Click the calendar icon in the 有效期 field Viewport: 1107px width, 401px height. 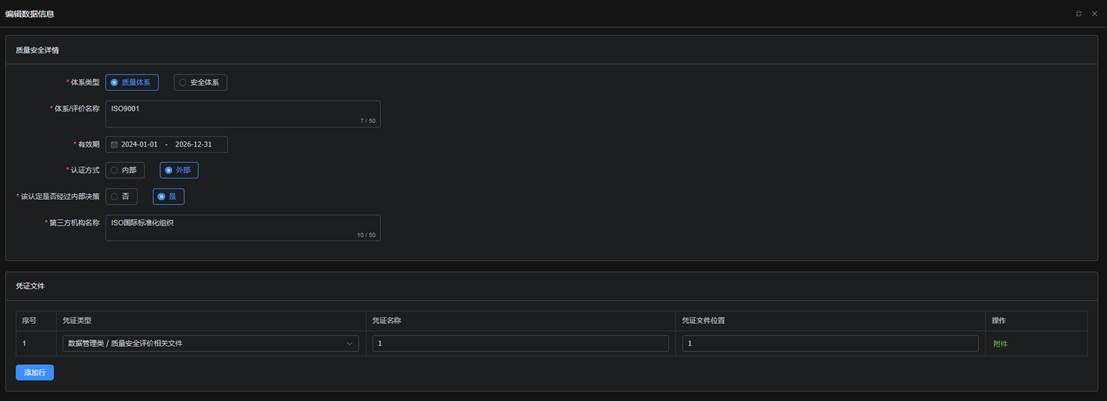(114, 145)
